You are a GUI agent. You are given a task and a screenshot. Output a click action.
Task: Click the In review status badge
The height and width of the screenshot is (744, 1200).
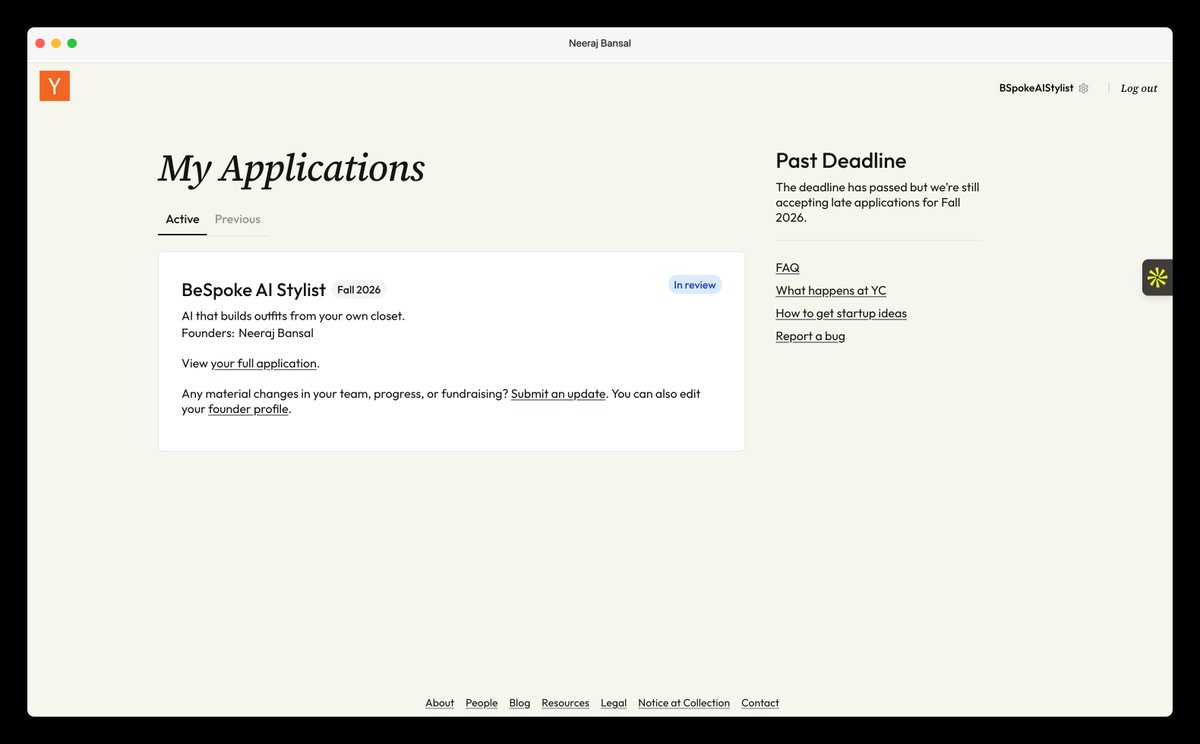click(694, 285)
